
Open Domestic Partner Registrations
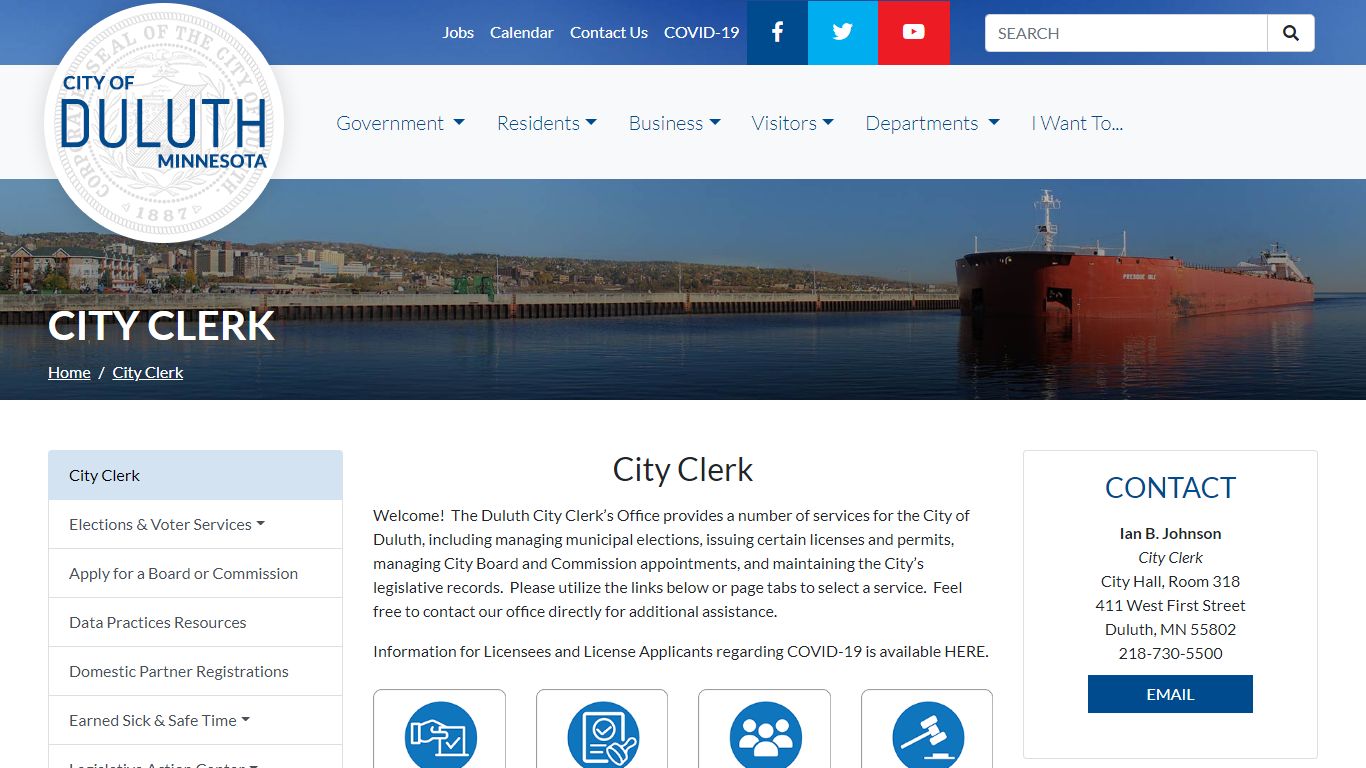pyautogui.click(x=195, y=671)
